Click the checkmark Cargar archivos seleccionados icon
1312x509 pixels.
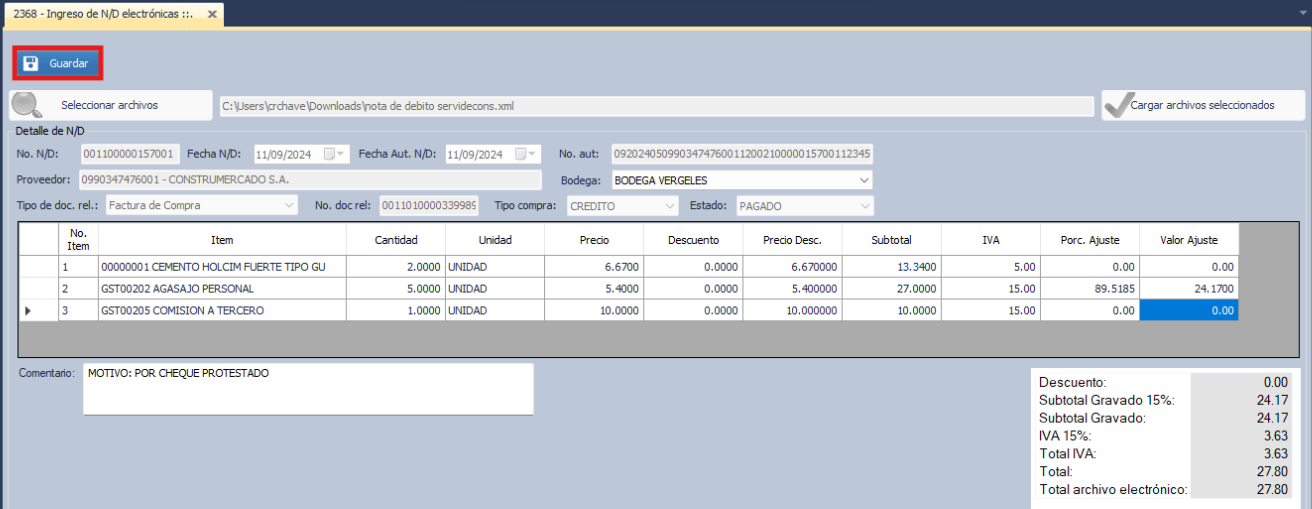point(1115,105)
